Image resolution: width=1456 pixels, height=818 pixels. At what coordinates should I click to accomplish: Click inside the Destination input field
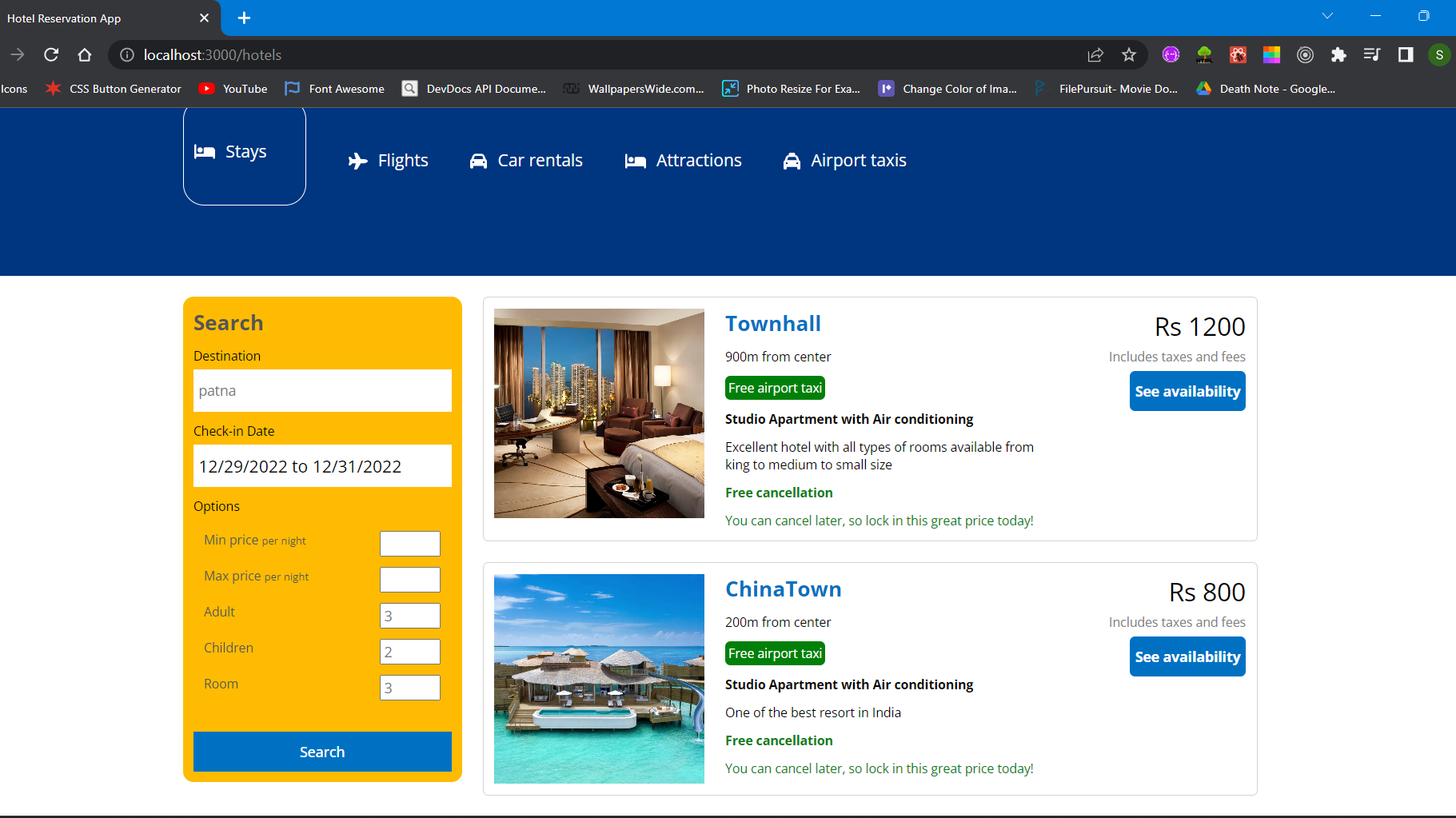click(x=321, y=390)
